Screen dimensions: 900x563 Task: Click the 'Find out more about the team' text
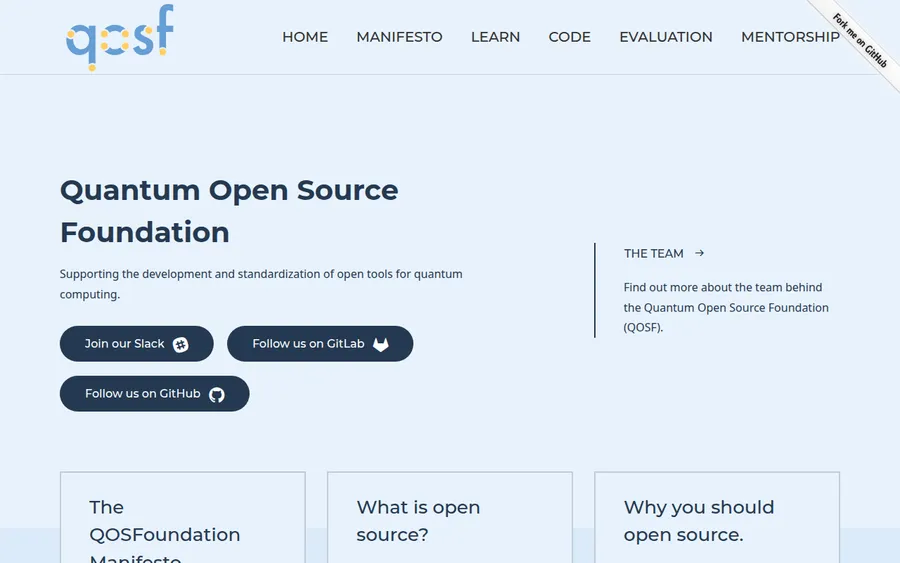tap(726, 308)
